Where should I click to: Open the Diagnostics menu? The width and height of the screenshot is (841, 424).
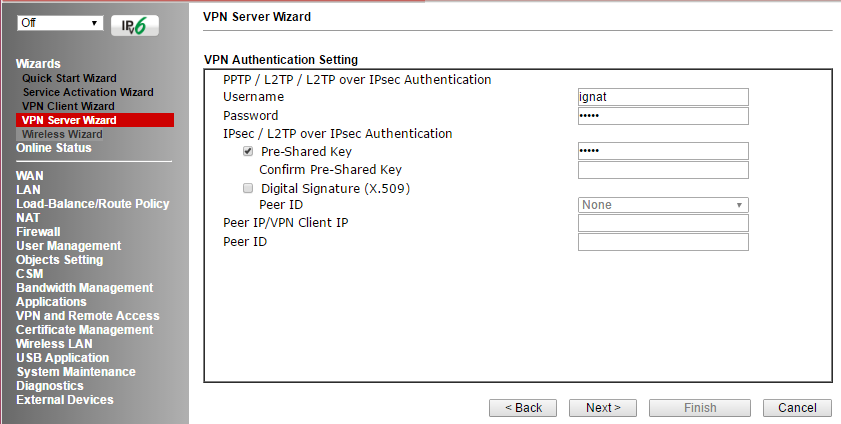50,385
